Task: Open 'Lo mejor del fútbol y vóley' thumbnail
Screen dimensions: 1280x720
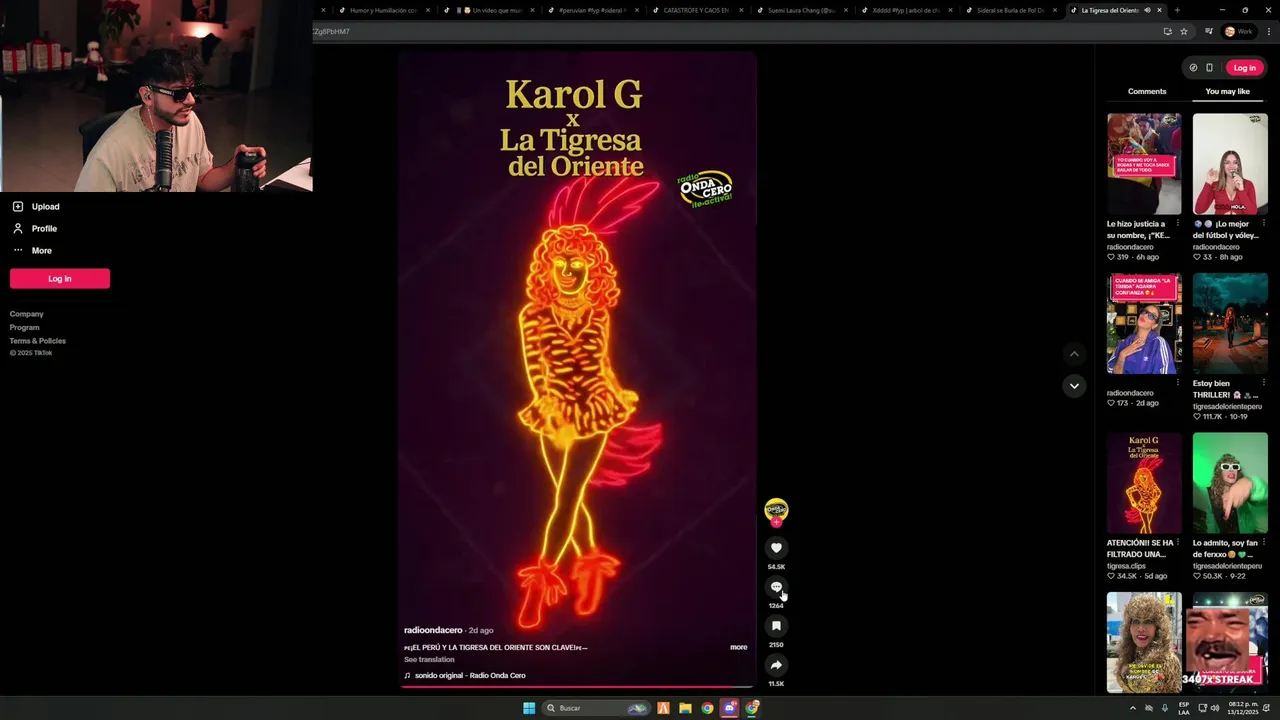Action: [1230, 163]
